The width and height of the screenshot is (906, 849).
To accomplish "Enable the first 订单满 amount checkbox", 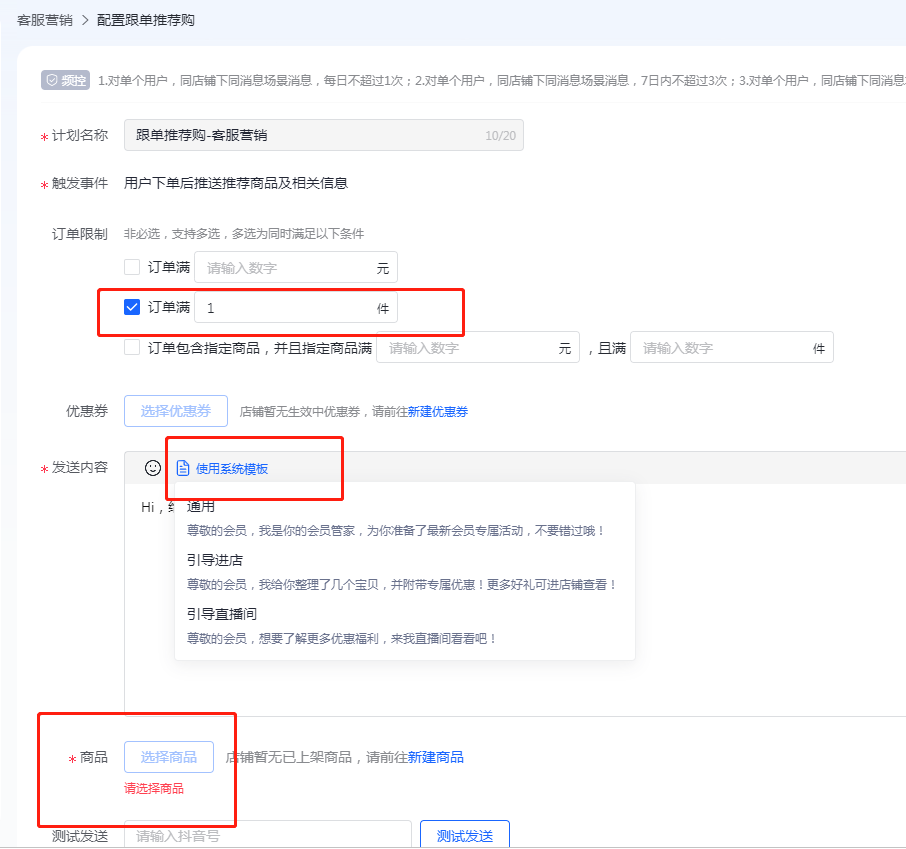I will 130,267.
